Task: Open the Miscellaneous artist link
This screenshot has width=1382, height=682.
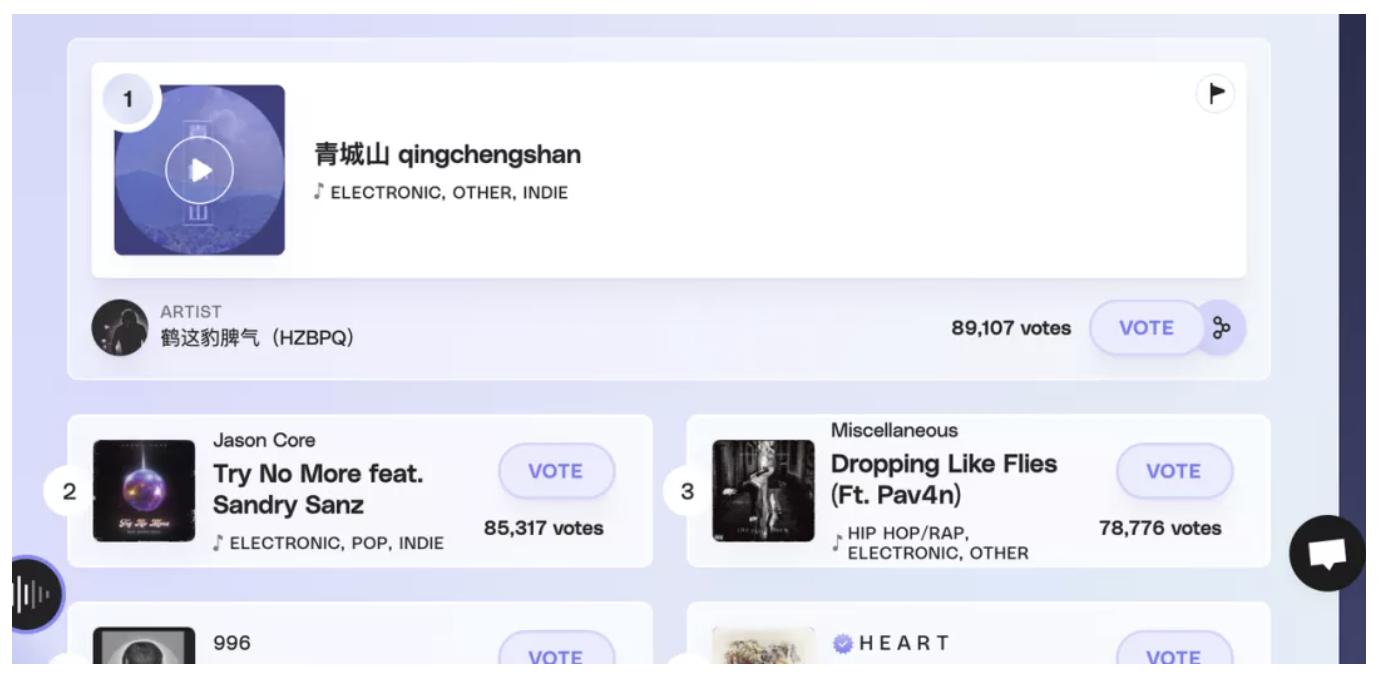Action: pyautogui.click(x=894, y=429)
